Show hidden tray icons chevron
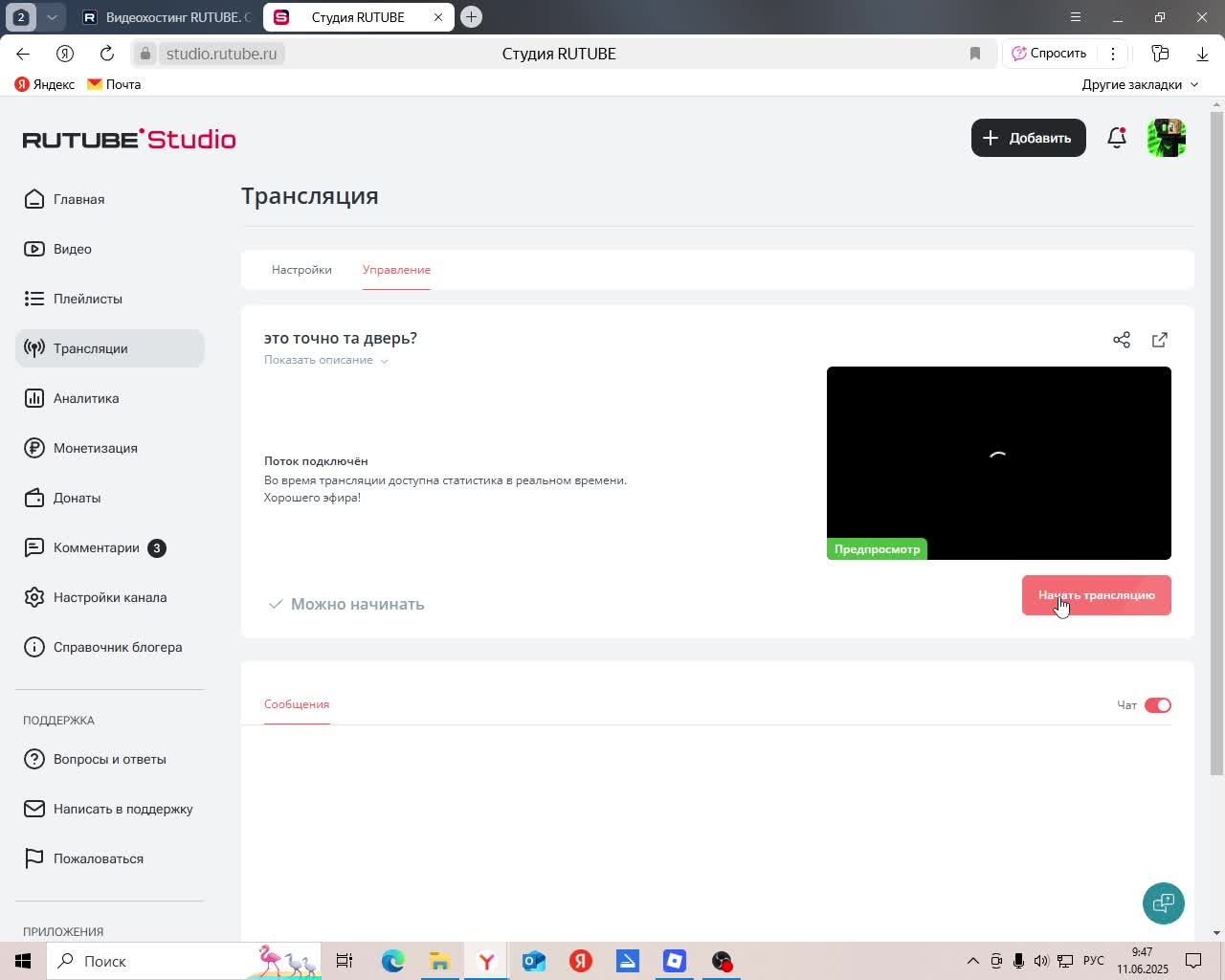Image resolution: width=1225 pixels, height=980 pixels. coord(972,961)
